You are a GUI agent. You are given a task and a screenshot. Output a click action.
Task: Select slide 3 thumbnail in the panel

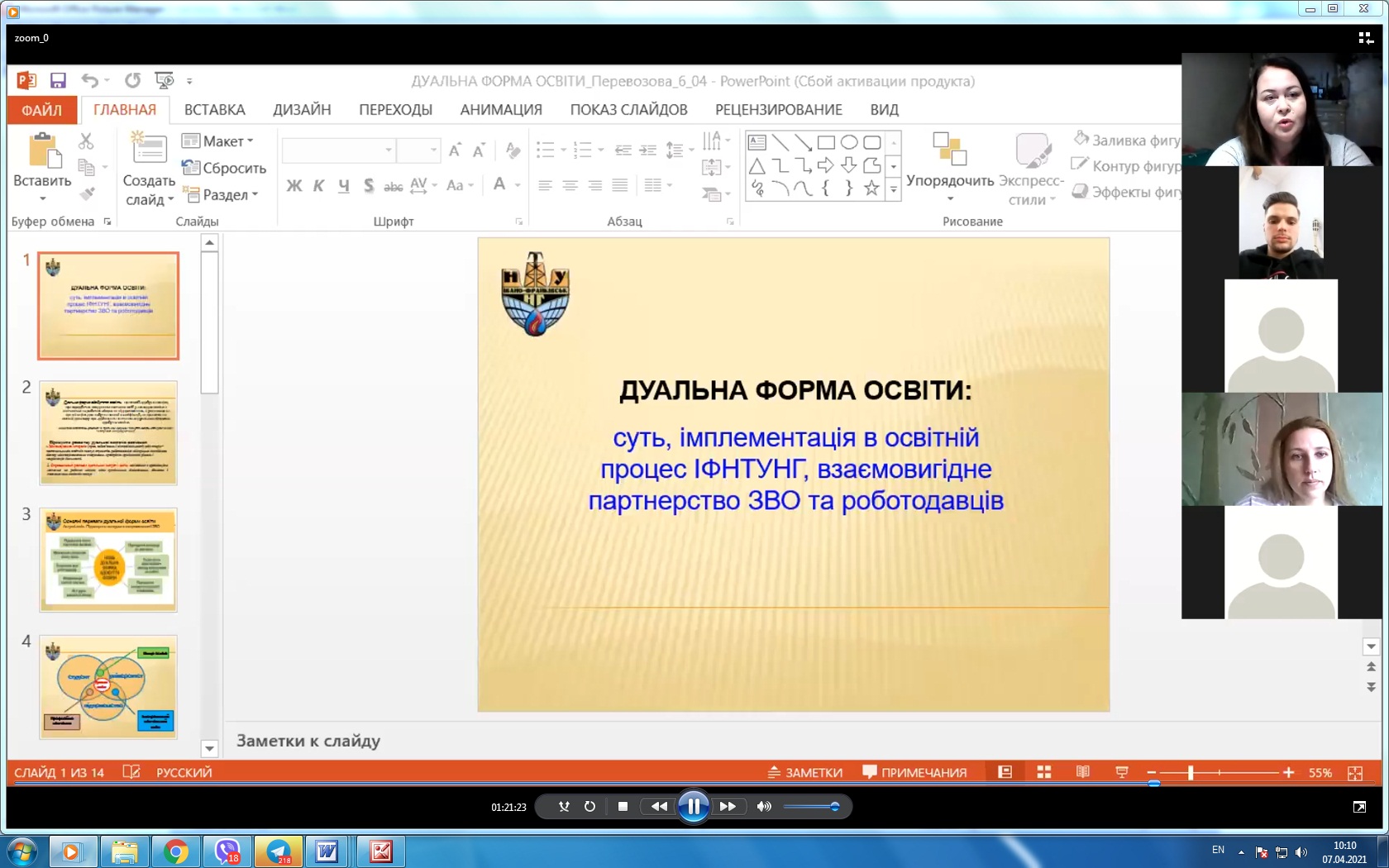pyautogui.click(x=108, y=559)
